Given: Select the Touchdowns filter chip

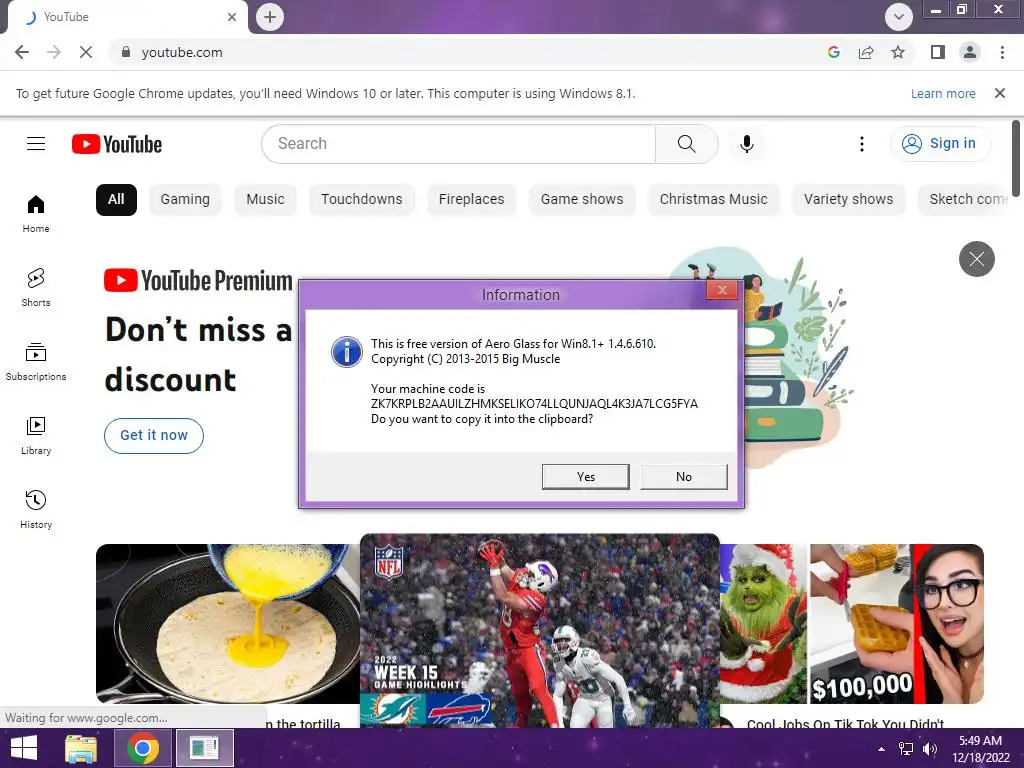Looking at the screenshot, I should click(x=362, y=199).
